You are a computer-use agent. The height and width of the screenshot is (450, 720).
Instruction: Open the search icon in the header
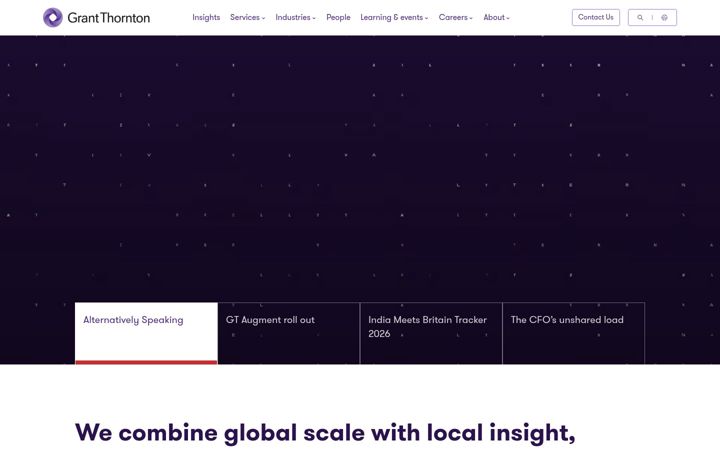click(x=640, y=17)
